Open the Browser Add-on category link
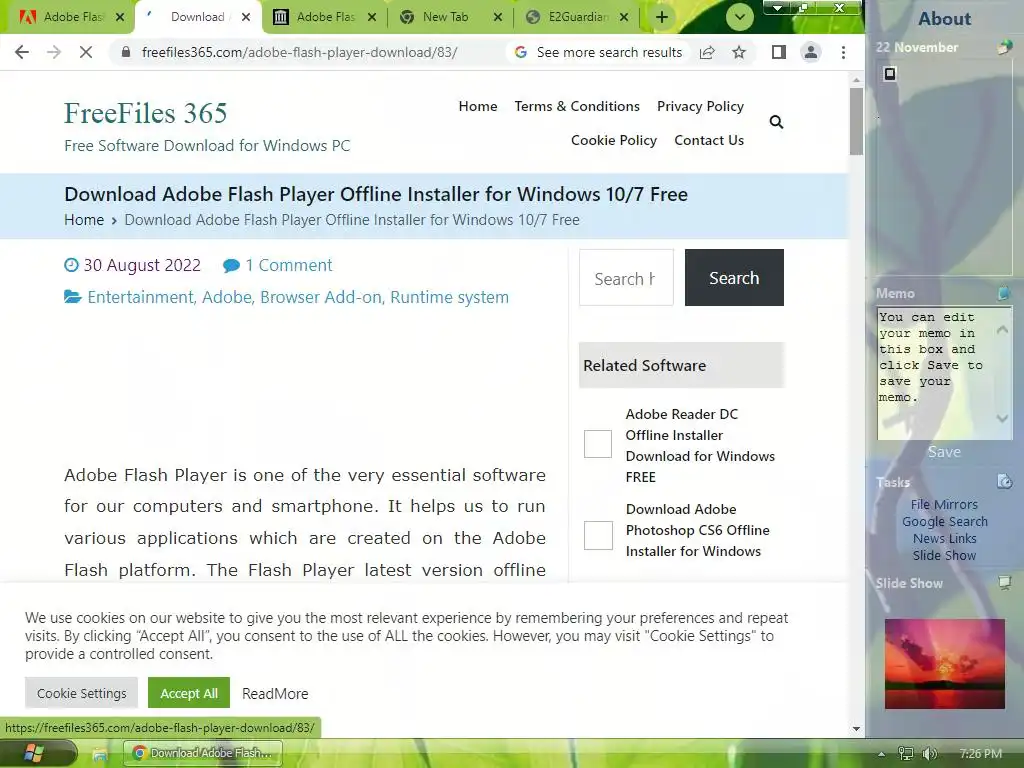This screenshot has width=1024, height=768. [x=321, y=297]
